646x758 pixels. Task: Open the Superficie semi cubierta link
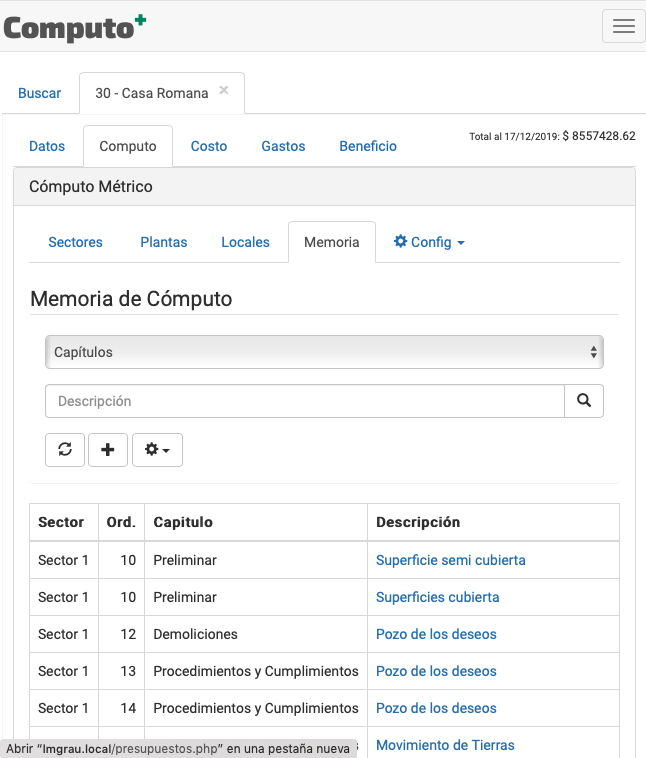tap(450, 560)
